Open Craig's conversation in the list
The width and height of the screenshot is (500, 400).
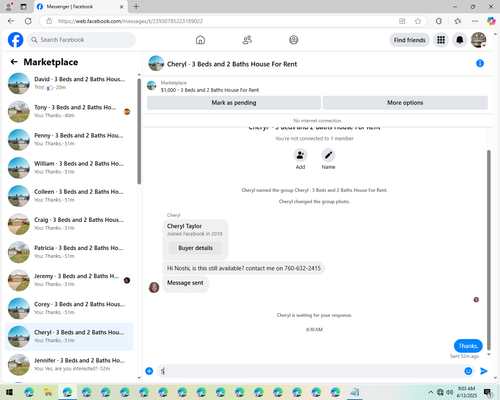[69, 224]
